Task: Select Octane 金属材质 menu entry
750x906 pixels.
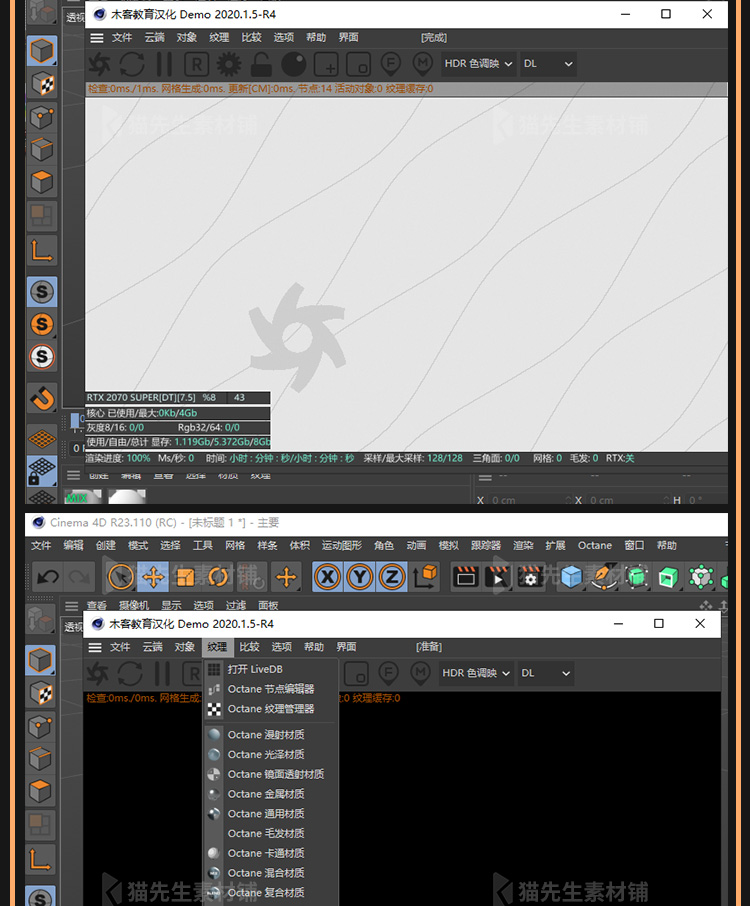Action: (265, 794)
